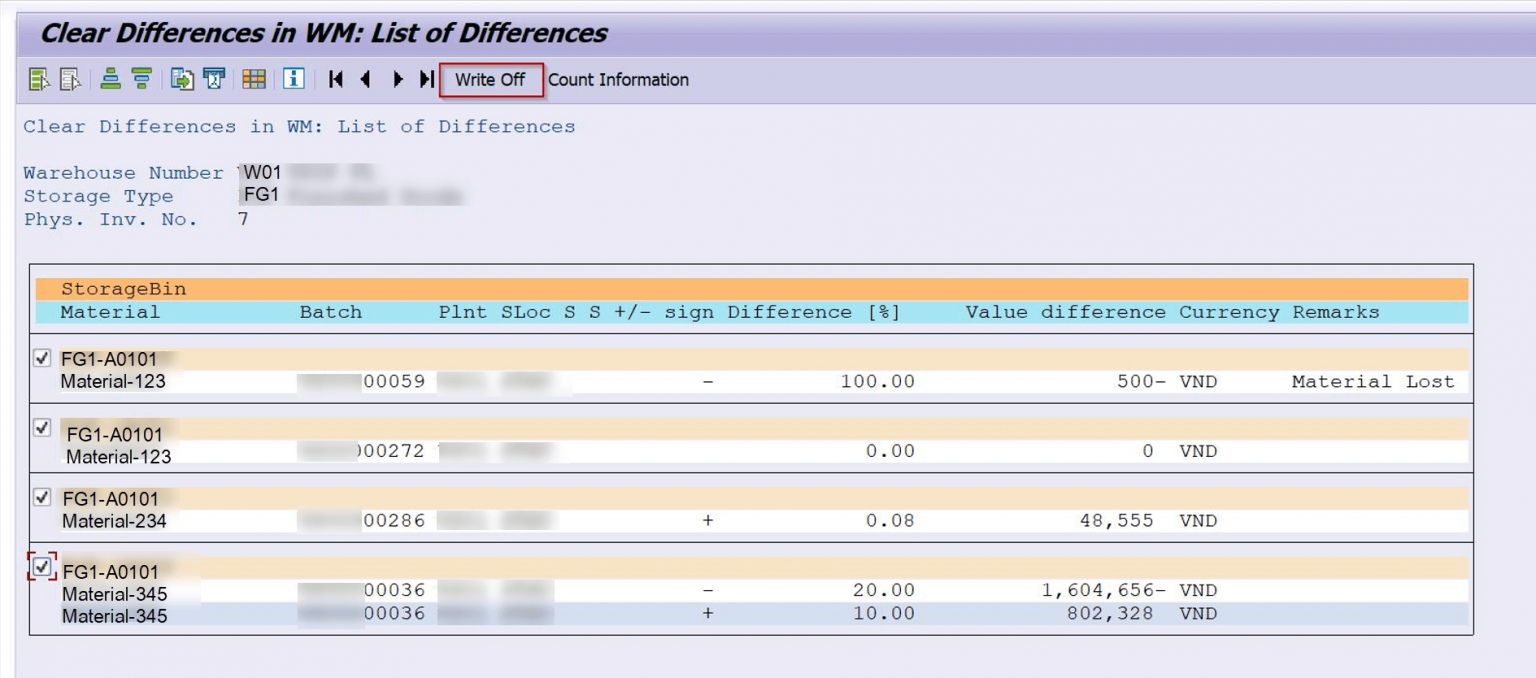The image size is (1536, 678).
Task: Go to the next page
Action: 397,80
